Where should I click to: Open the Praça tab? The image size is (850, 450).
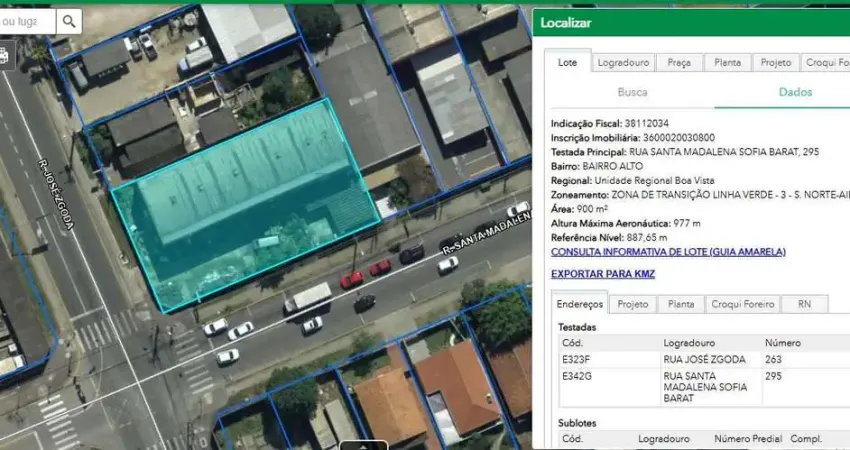pos(678,62)
